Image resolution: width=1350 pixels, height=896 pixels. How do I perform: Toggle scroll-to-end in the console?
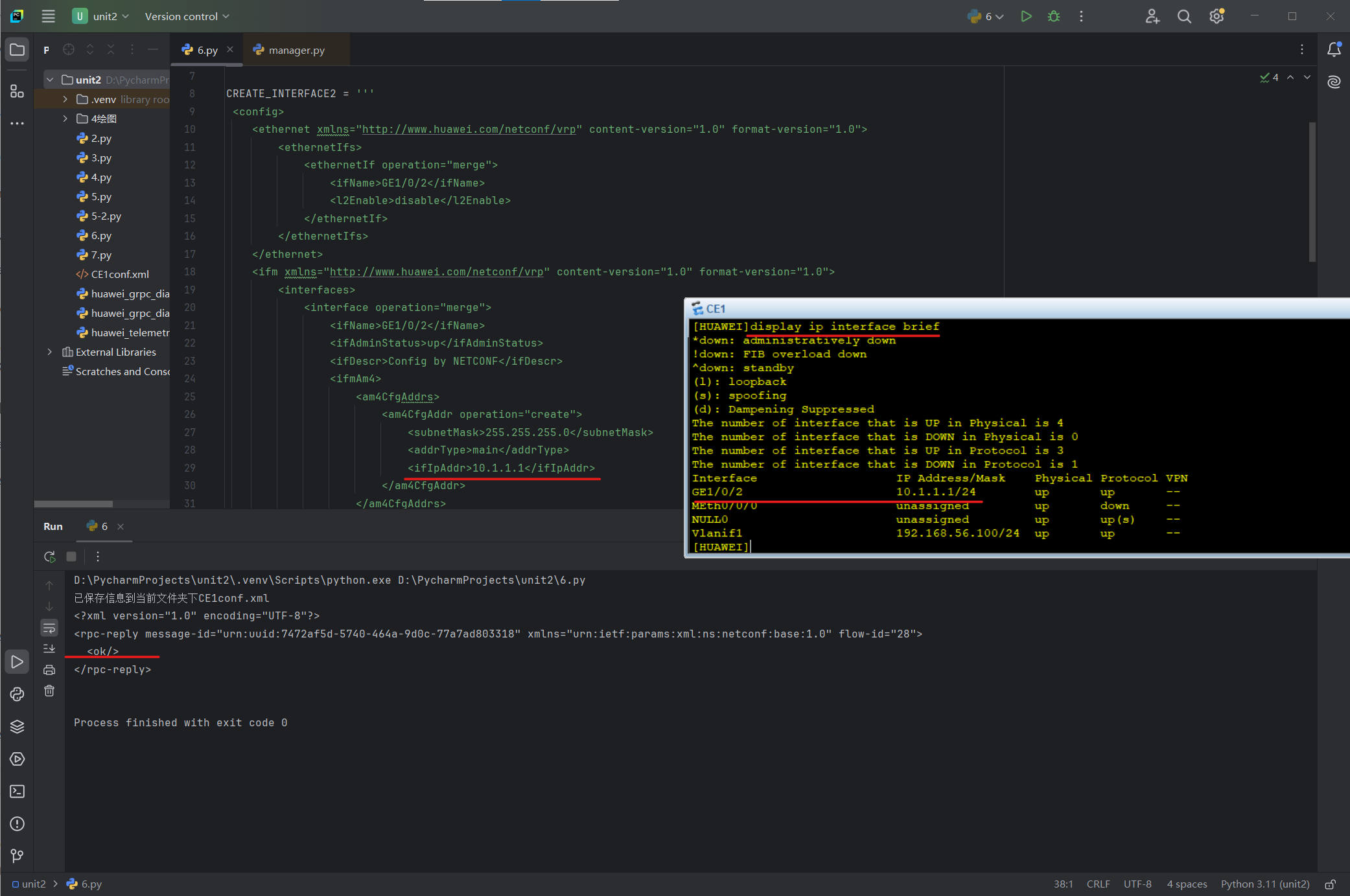(49, 648)
